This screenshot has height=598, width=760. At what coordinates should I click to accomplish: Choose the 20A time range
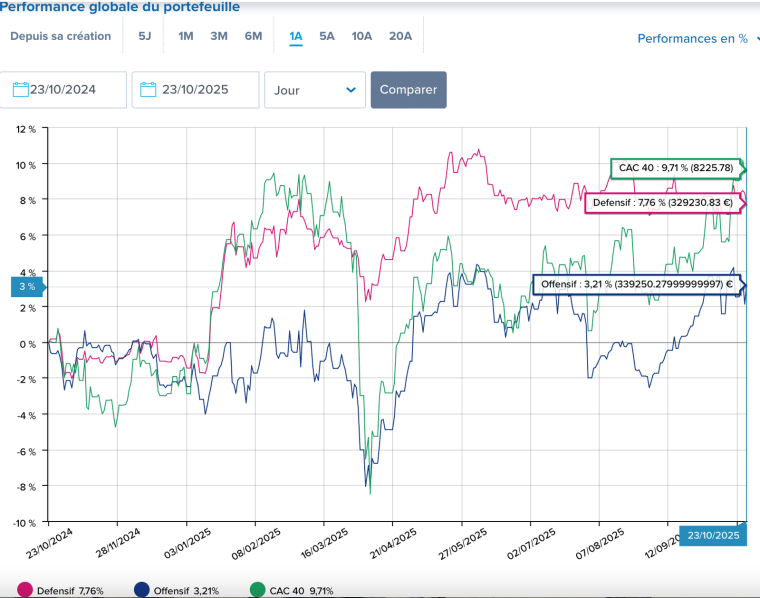(x=400, y=36)
